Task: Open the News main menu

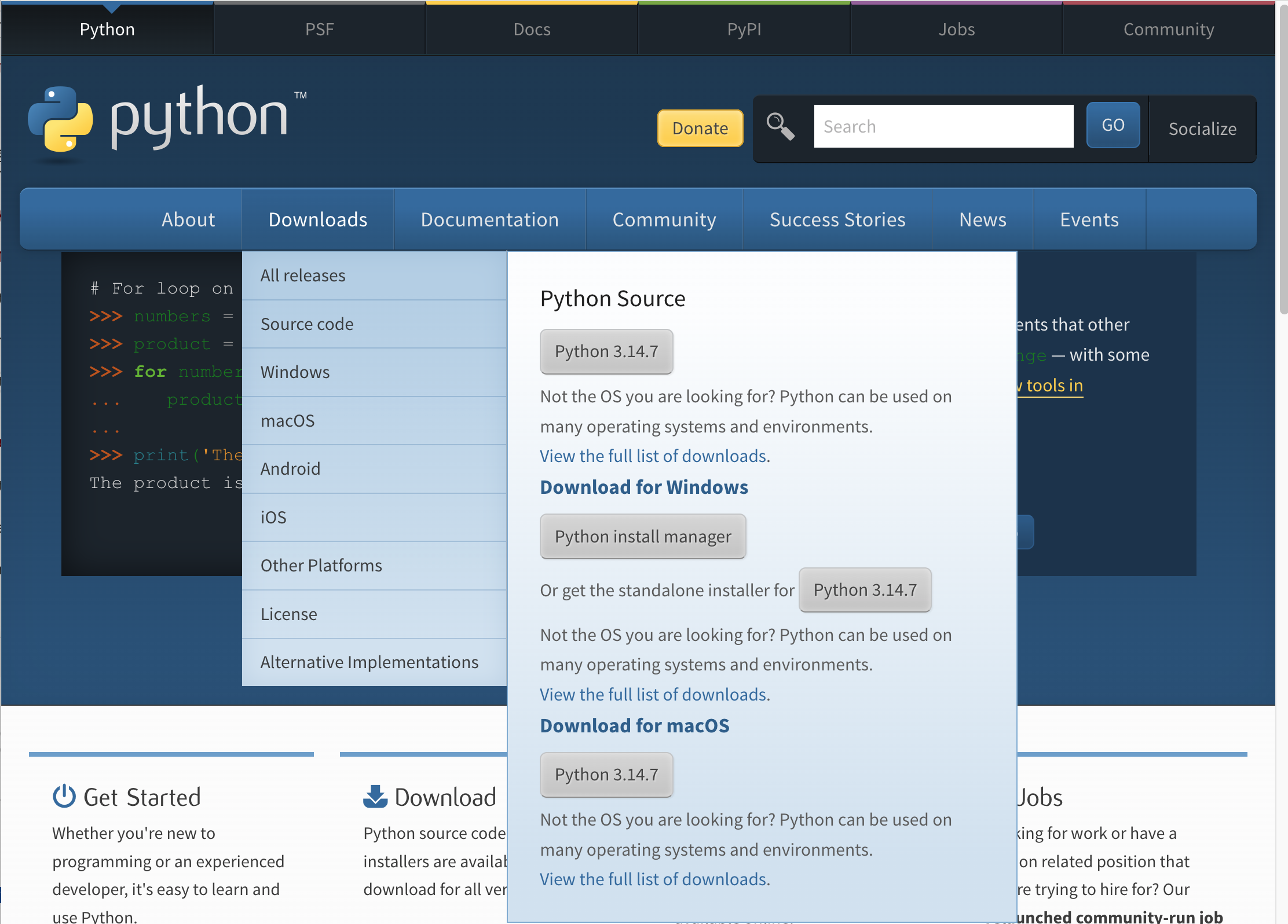Action: tap(983, 219)
